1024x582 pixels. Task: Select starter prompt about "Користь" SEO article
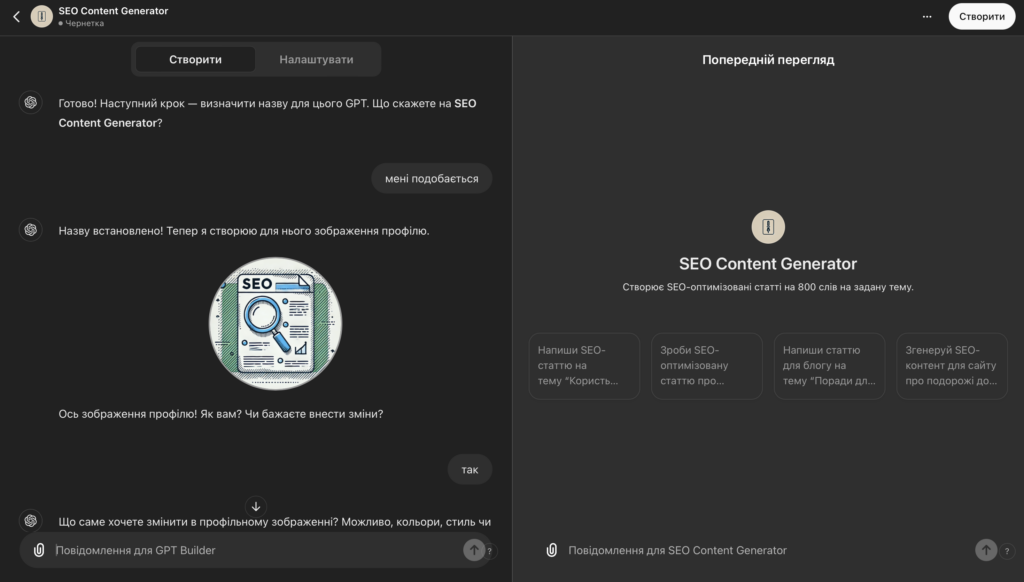click(x=584, y=366)
